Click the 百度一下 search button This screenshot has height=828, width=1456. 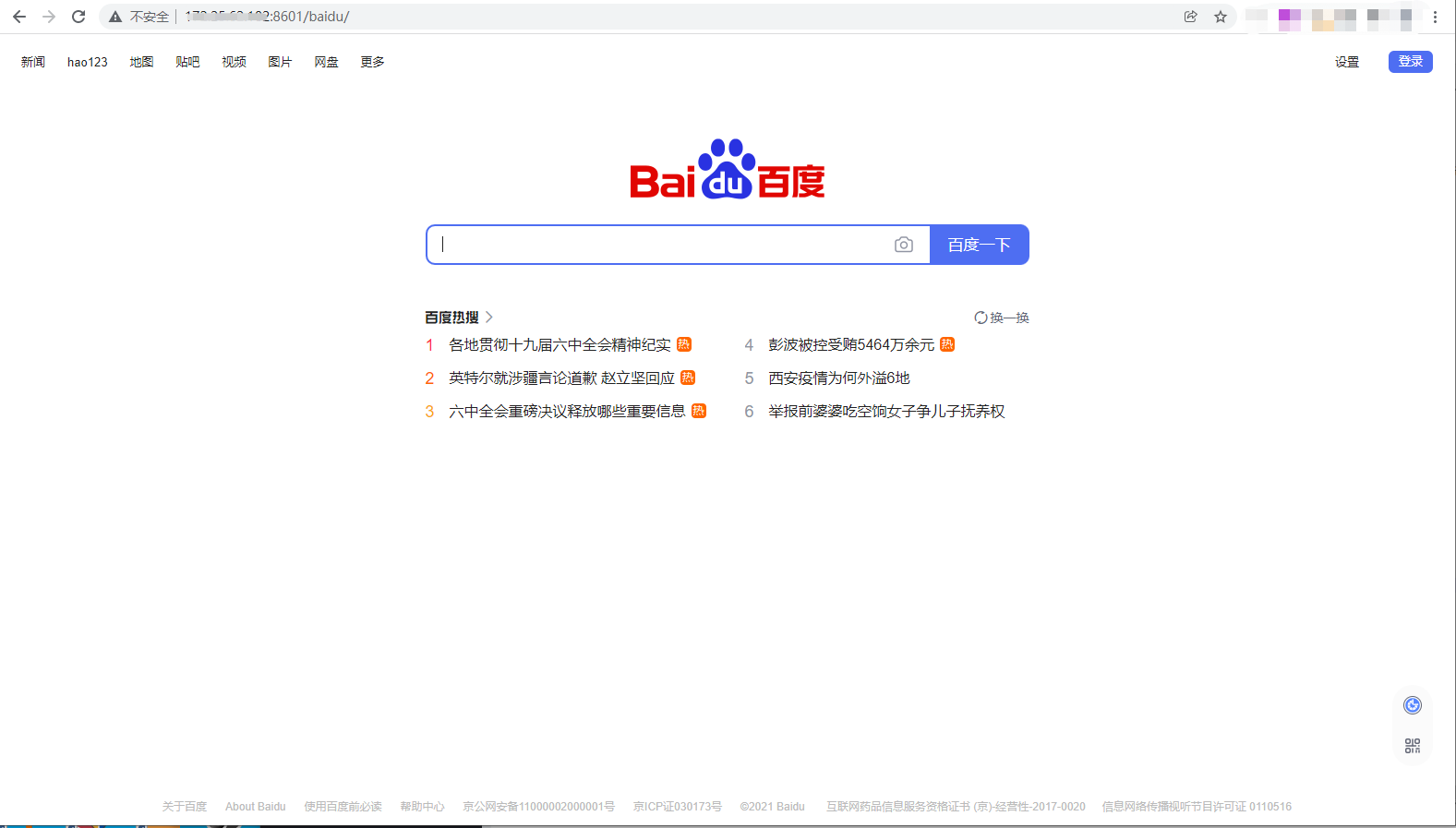point(980,245)
